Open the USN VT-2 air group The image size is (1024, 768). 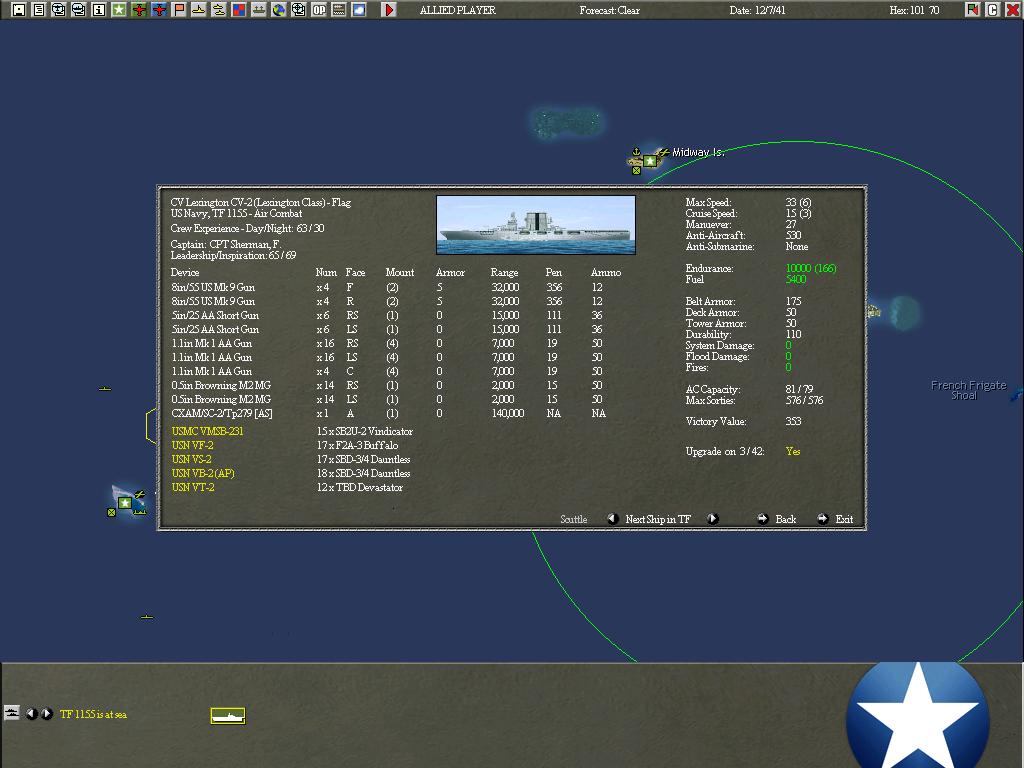click(193, 487)
